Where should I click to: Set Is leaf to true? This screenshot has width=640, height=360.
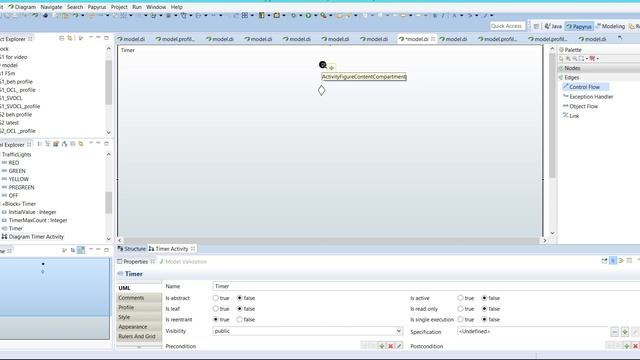point(216,309)
